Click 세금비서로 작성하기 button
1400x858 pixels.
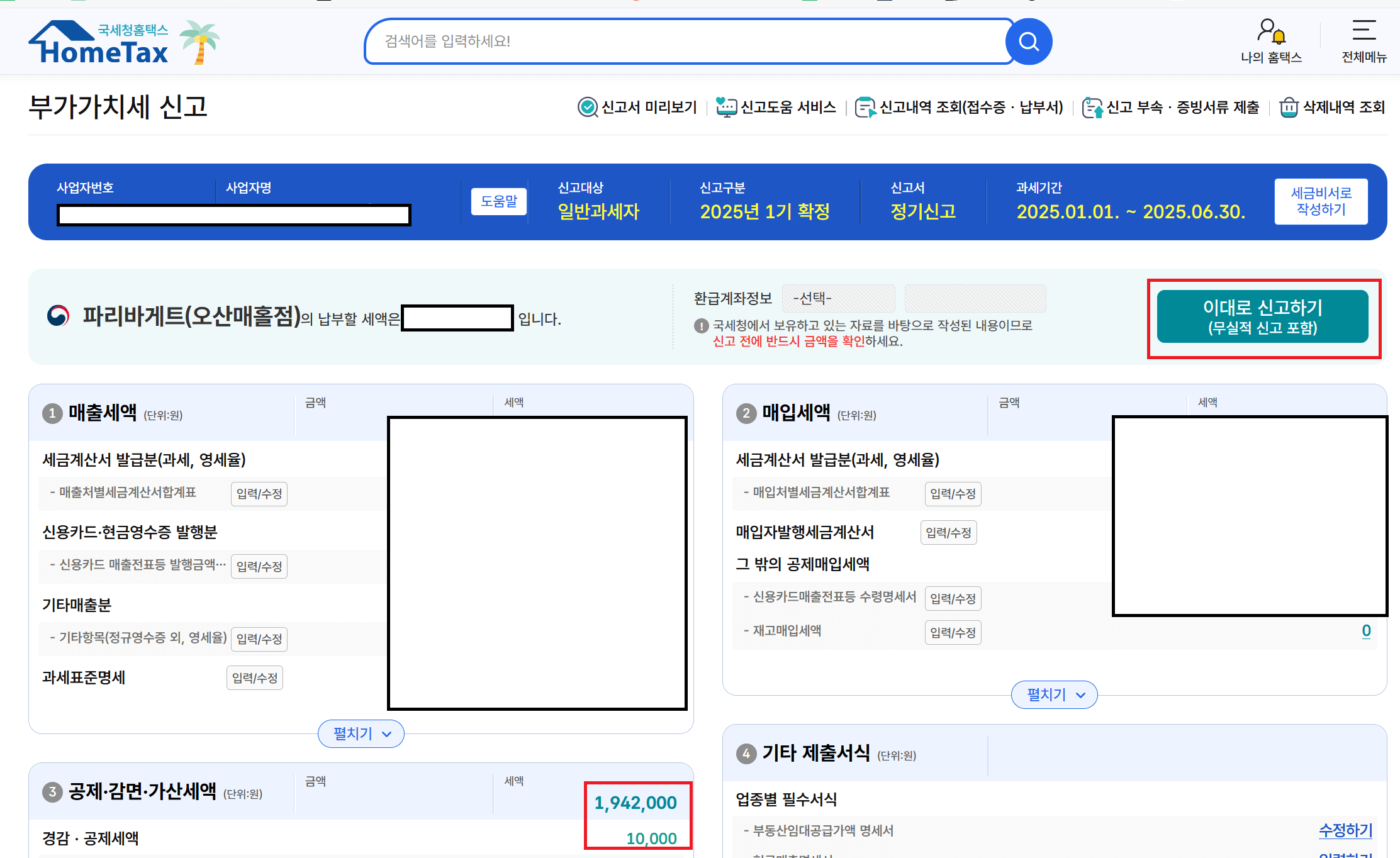pyautogui.click(x=1321, y=201)
